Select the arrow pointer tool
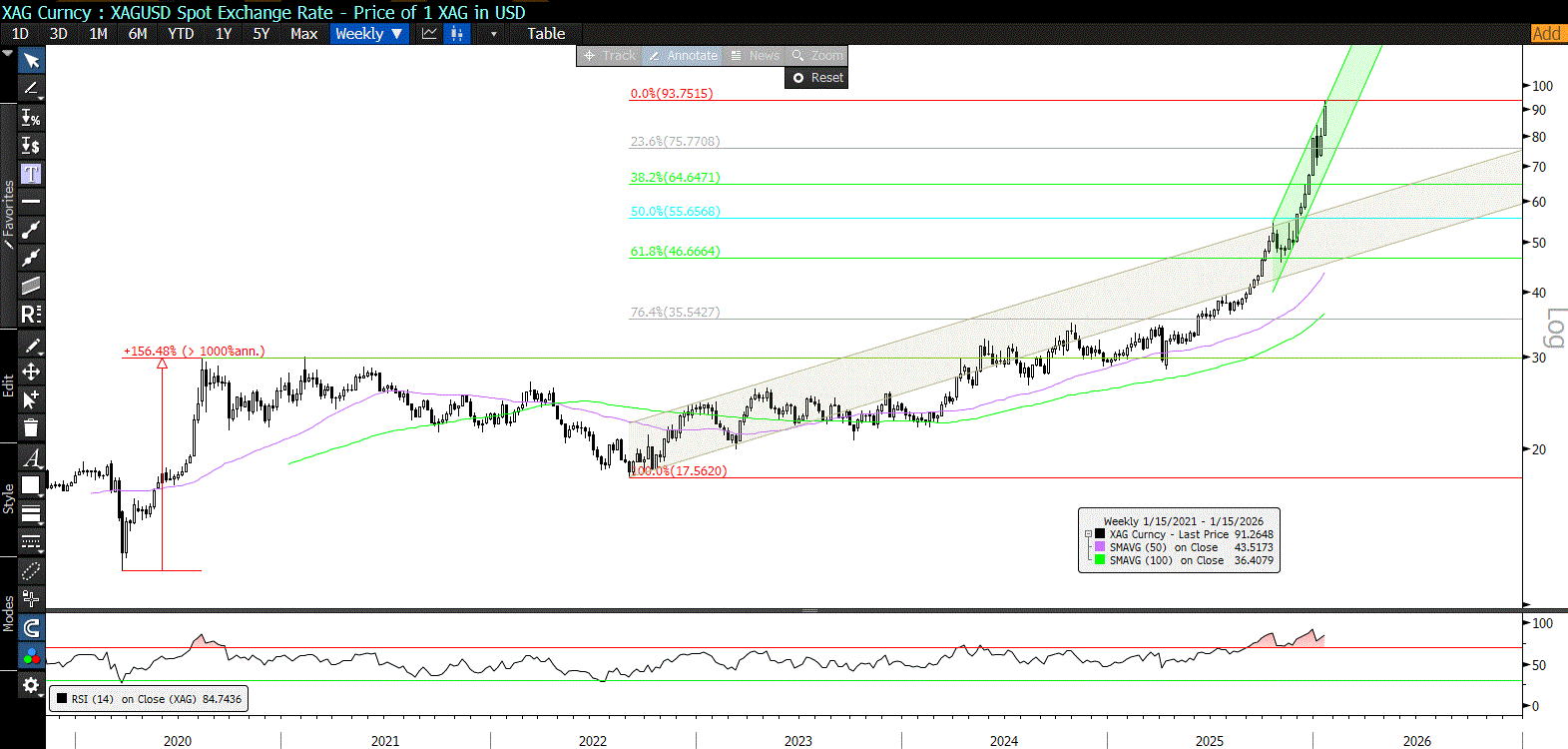The width and height of the screenshot is (1568, 749). [31, 61]
